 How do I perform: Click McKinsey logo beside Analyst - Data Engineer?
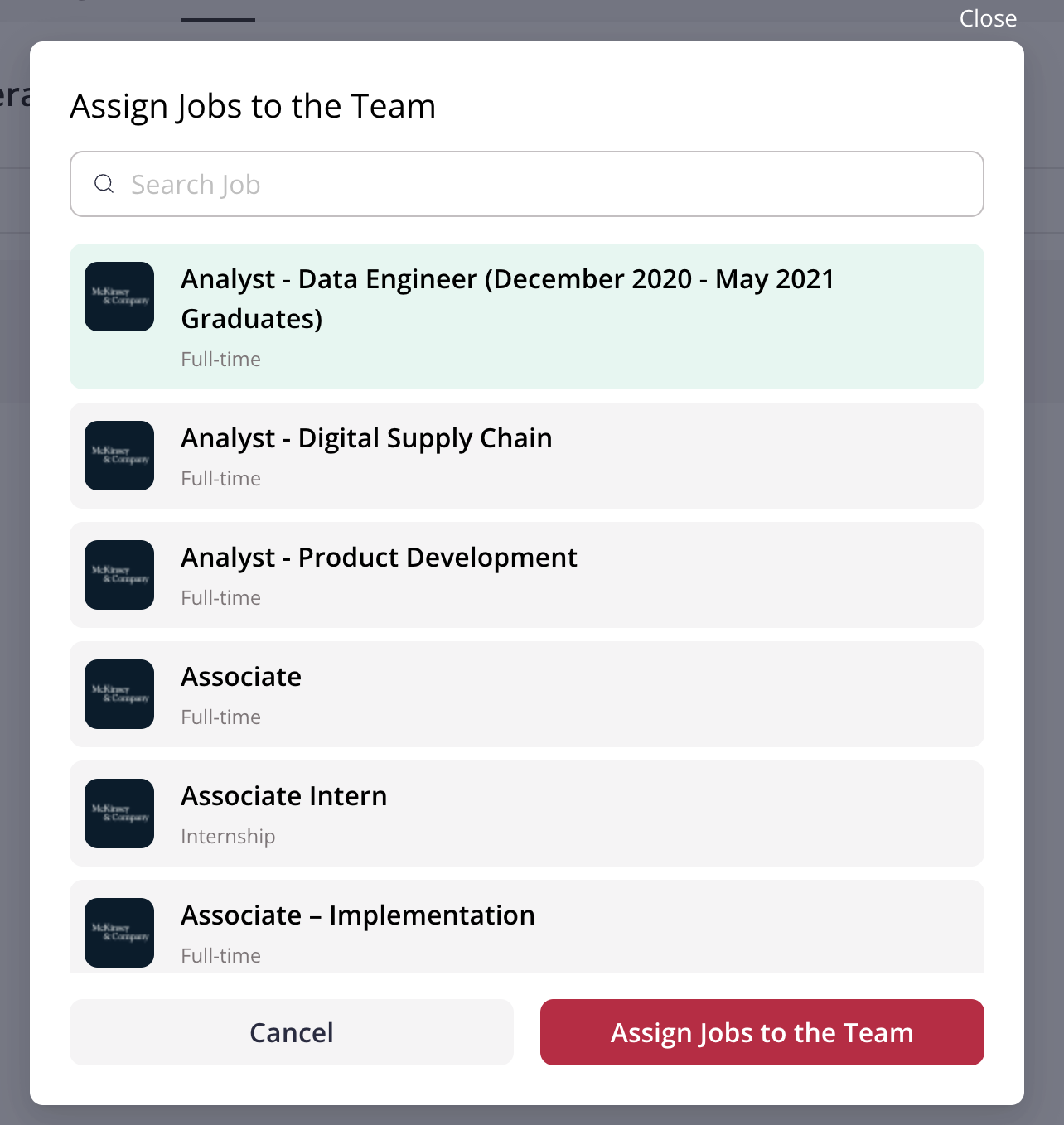coord(119,297)
